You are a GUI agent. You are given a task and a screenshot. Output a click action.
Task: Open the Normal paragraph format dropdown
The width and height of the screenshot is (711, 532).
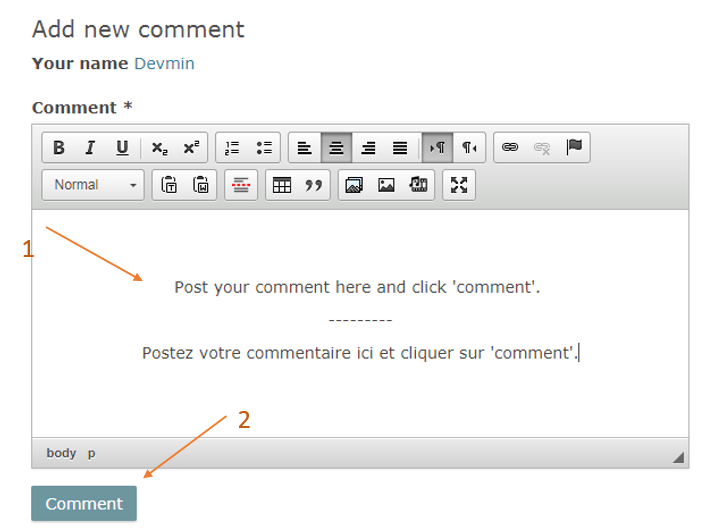pos(84,185)
